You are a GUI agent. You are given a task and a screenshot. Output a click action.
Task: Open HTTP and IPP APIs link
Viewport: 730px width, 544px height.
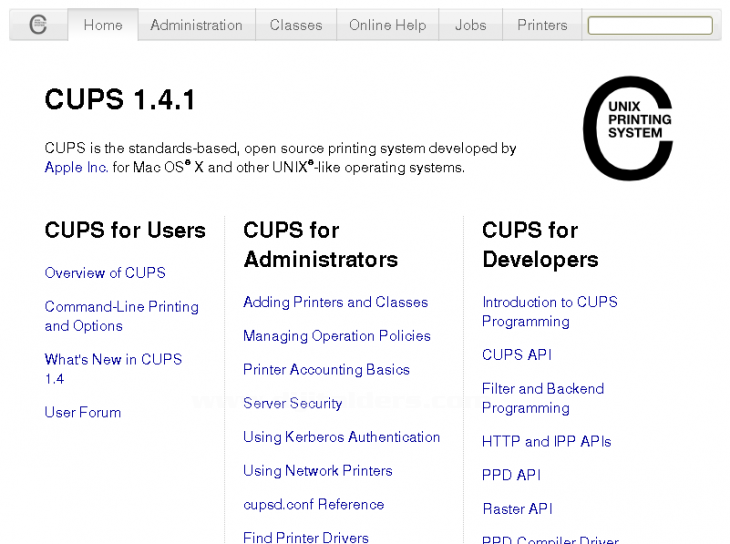point(547,441)
